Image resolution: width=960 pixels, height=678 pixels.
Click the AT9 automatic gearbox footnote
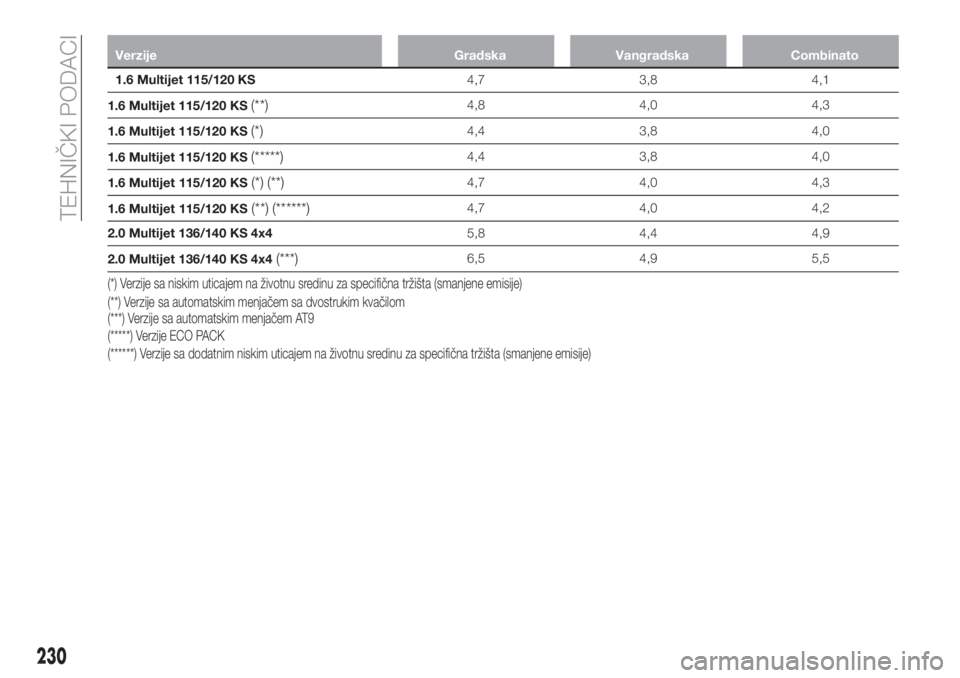point(211,319)
